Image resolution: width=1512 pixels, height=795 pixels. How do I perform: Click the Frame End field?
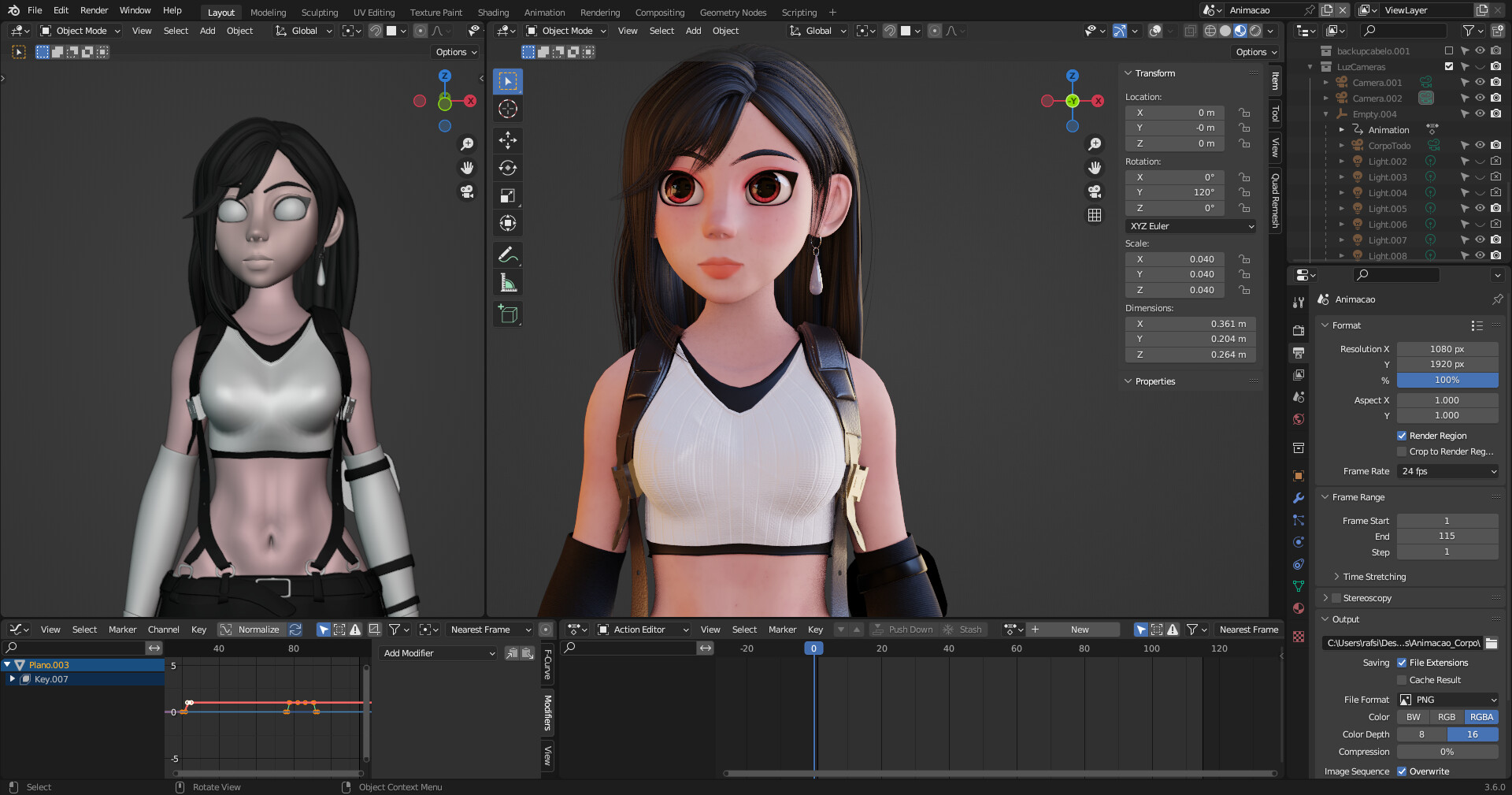tap(1447, 536)
